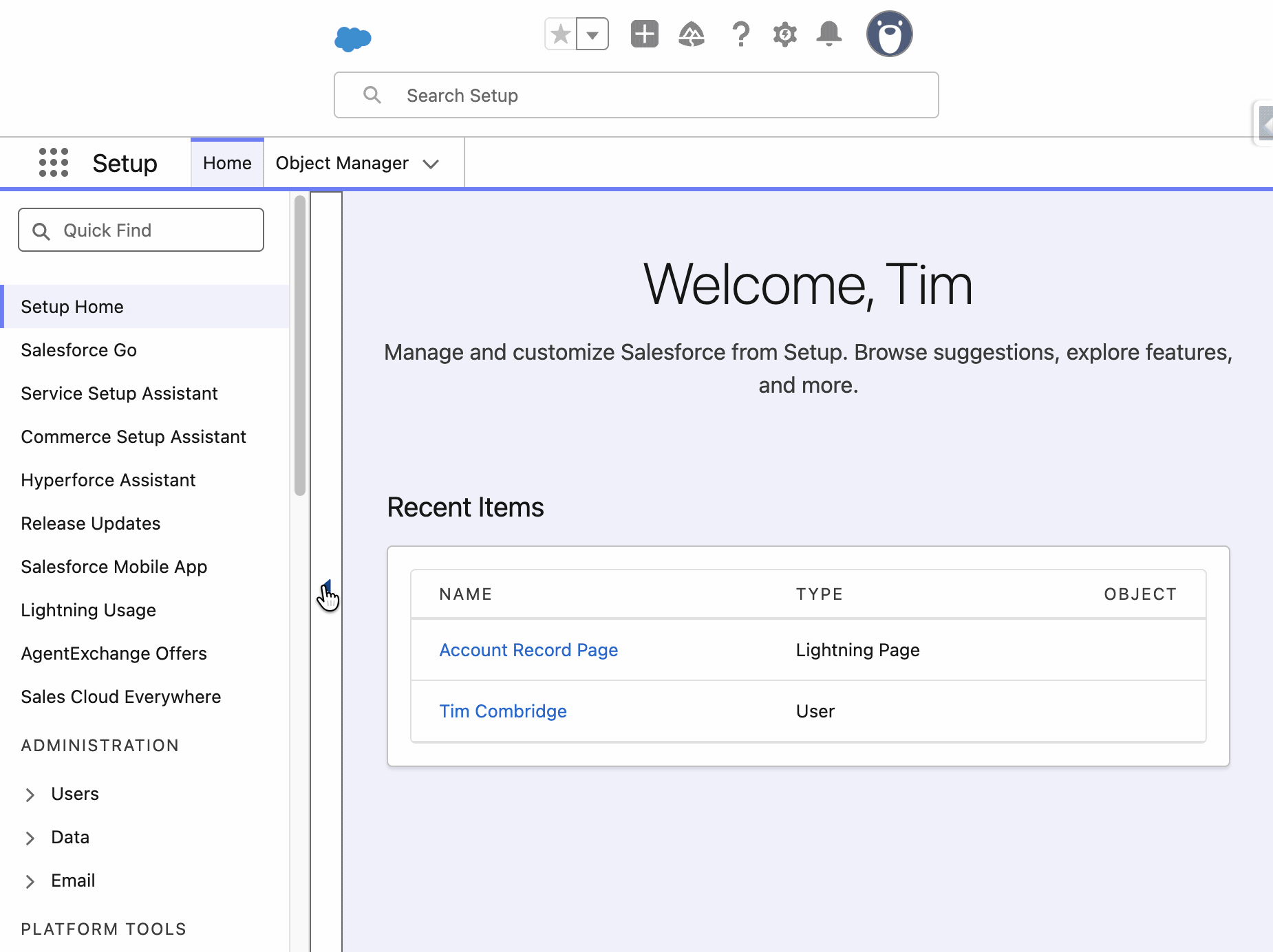The height and width of the screenshot is (952, 1273).
Task: Expand the Object Manager chevron dropdown
Action: coord(431,164)
